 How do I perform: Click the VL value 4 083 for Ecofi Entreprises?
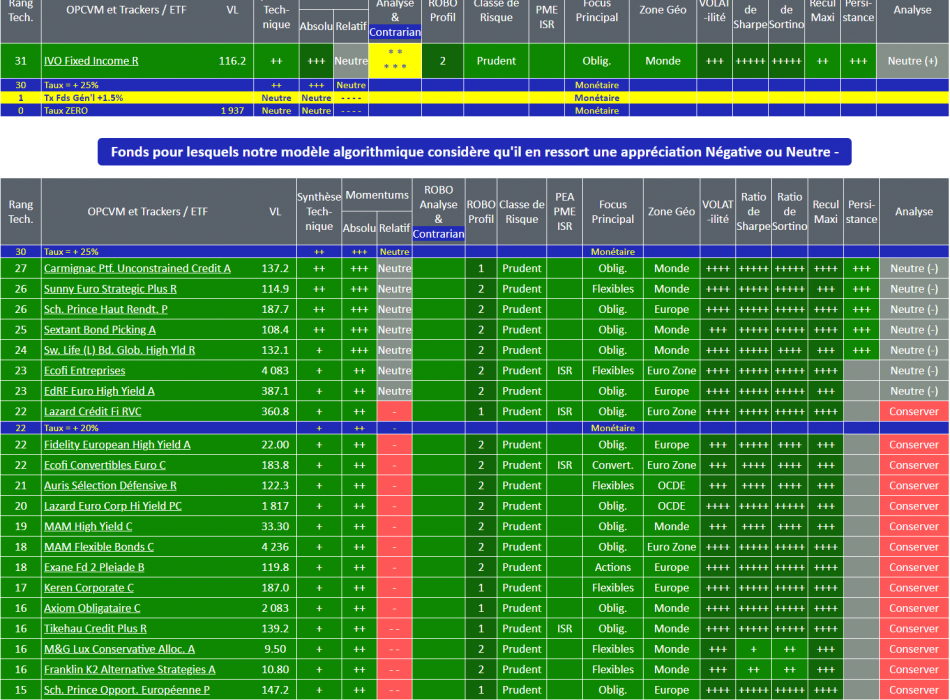tap(275, 370)
